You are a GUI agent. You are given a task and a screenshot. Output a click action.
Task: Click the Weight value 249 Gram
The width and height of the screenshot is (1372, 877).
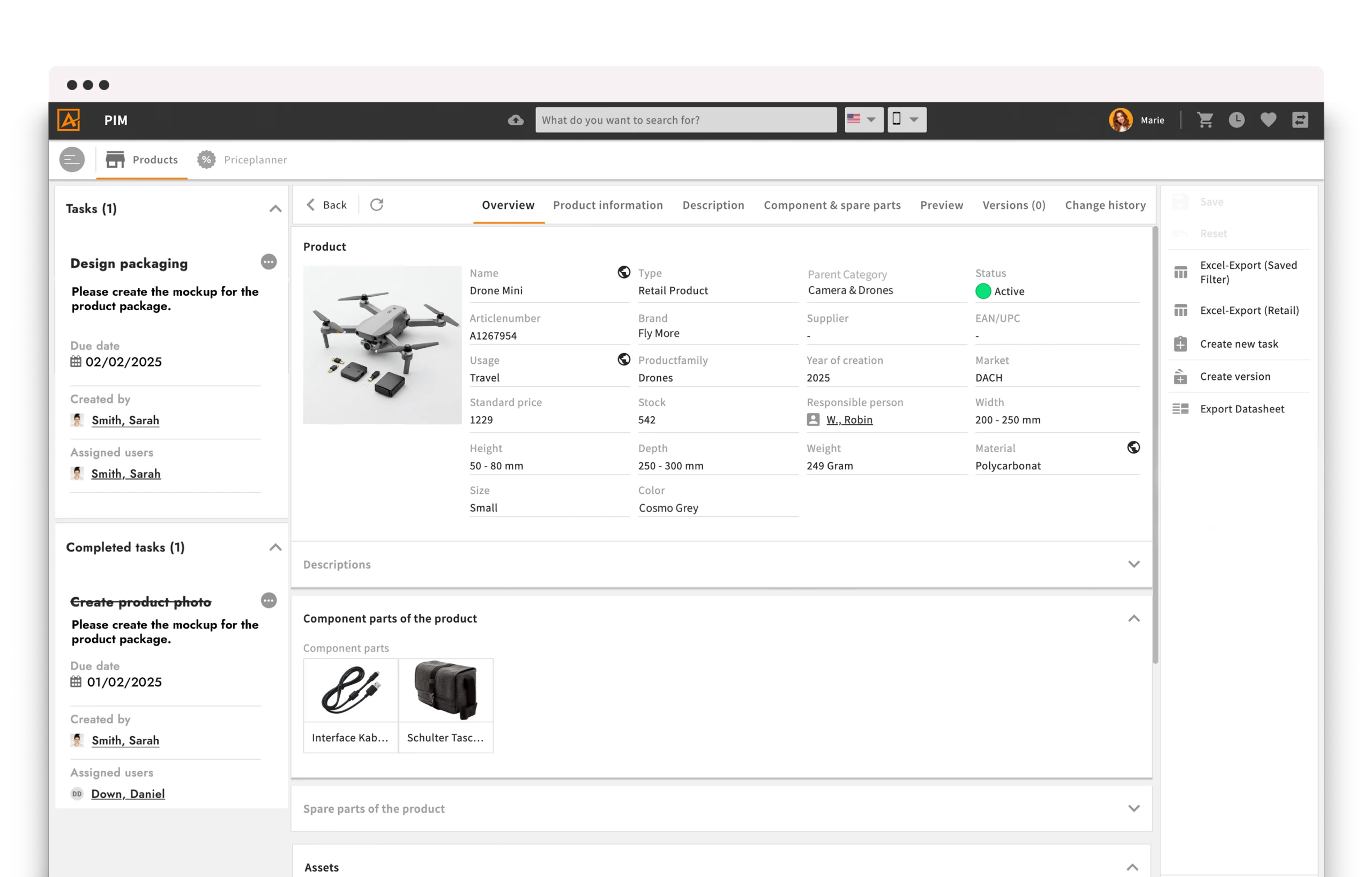[830, 465]
